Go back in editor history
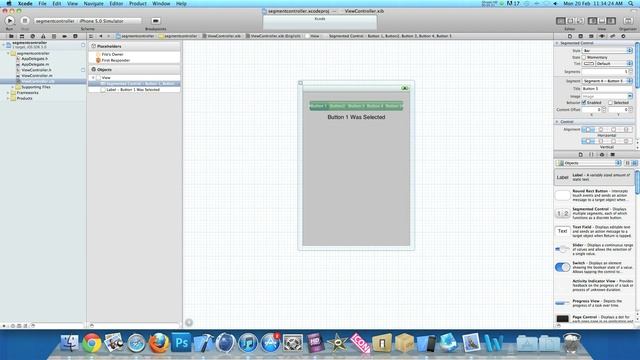640x360 pixels. [x=101, y=36]
